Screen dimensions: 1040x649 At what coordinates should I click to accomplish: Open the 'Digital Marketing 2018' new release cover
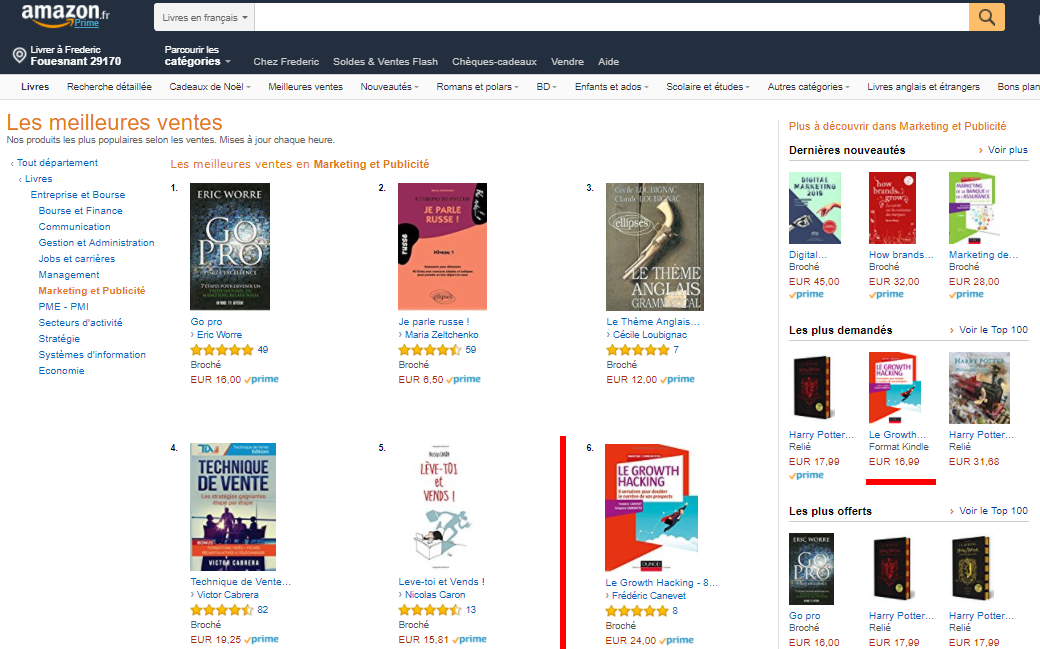pos(815,208)
